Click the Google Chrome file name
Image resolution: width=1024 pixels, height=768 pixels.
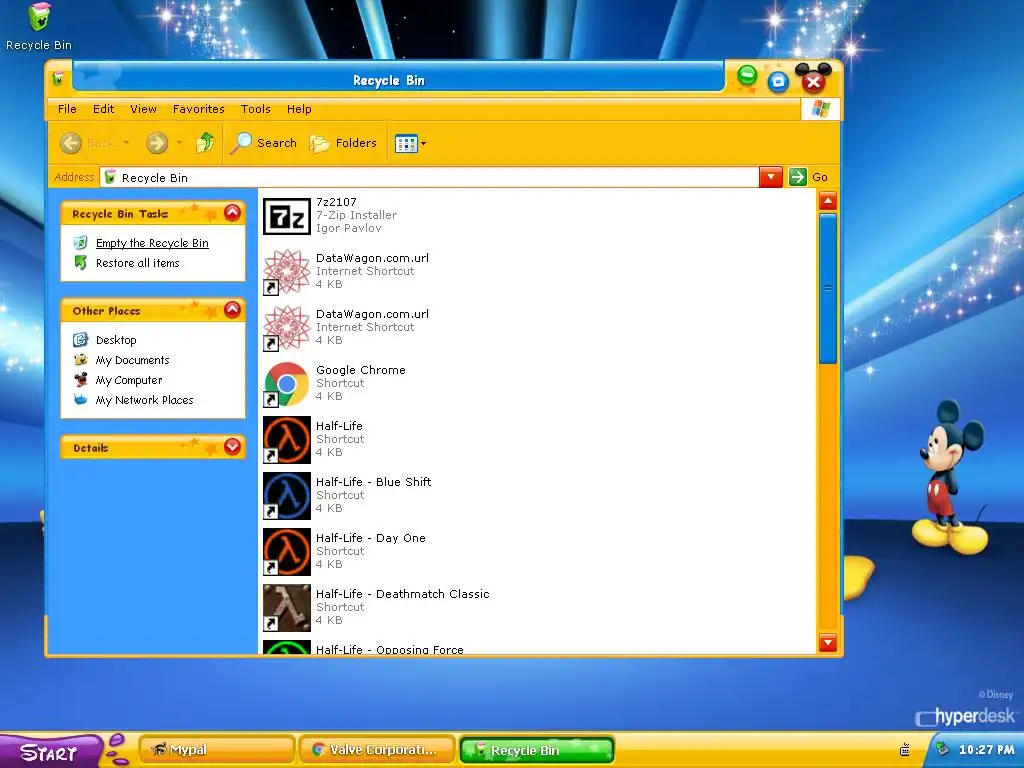click(360, 370)
